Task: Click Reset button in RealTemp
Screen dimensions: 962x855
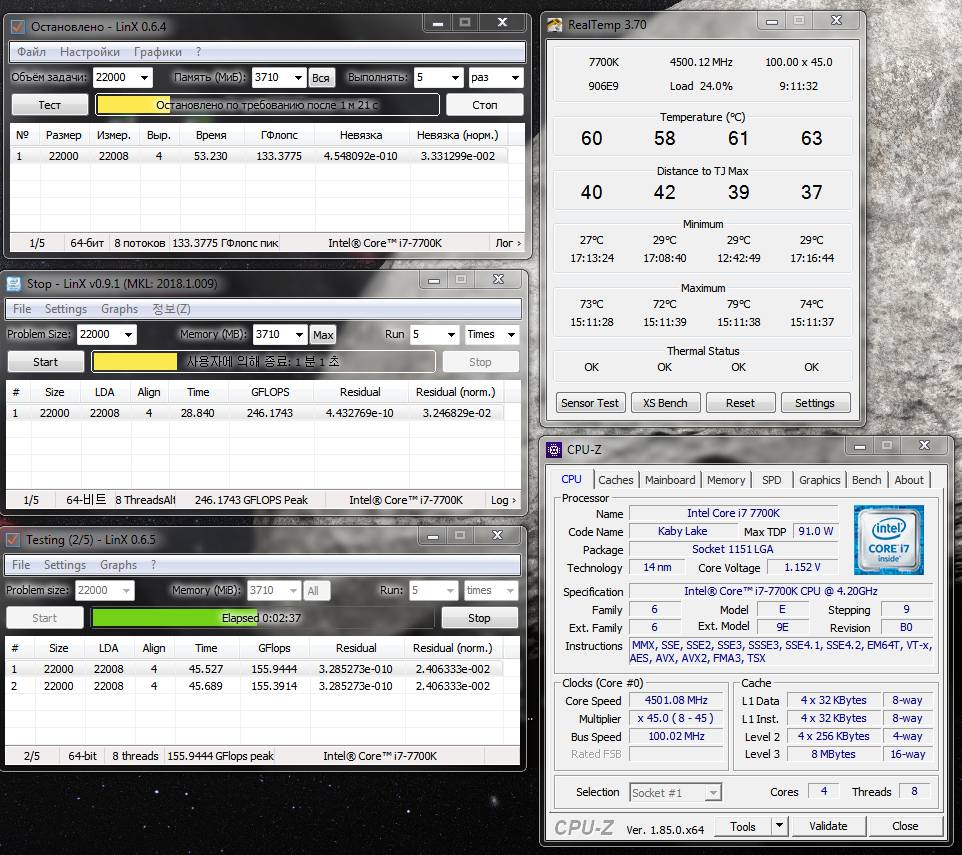Action: pos(740,403)
